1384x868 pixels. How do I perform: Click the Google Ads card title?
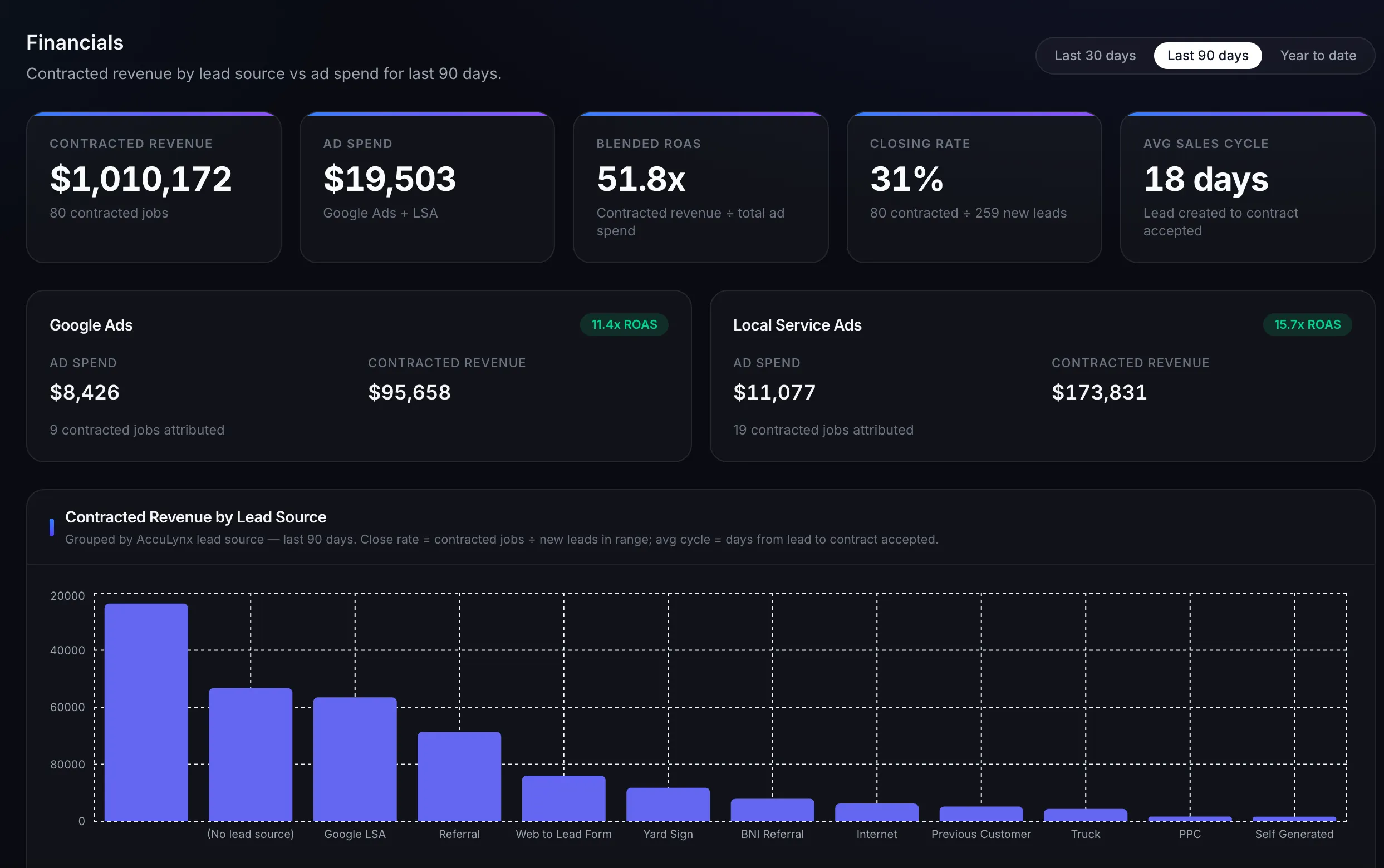click(x=91, y=325)
